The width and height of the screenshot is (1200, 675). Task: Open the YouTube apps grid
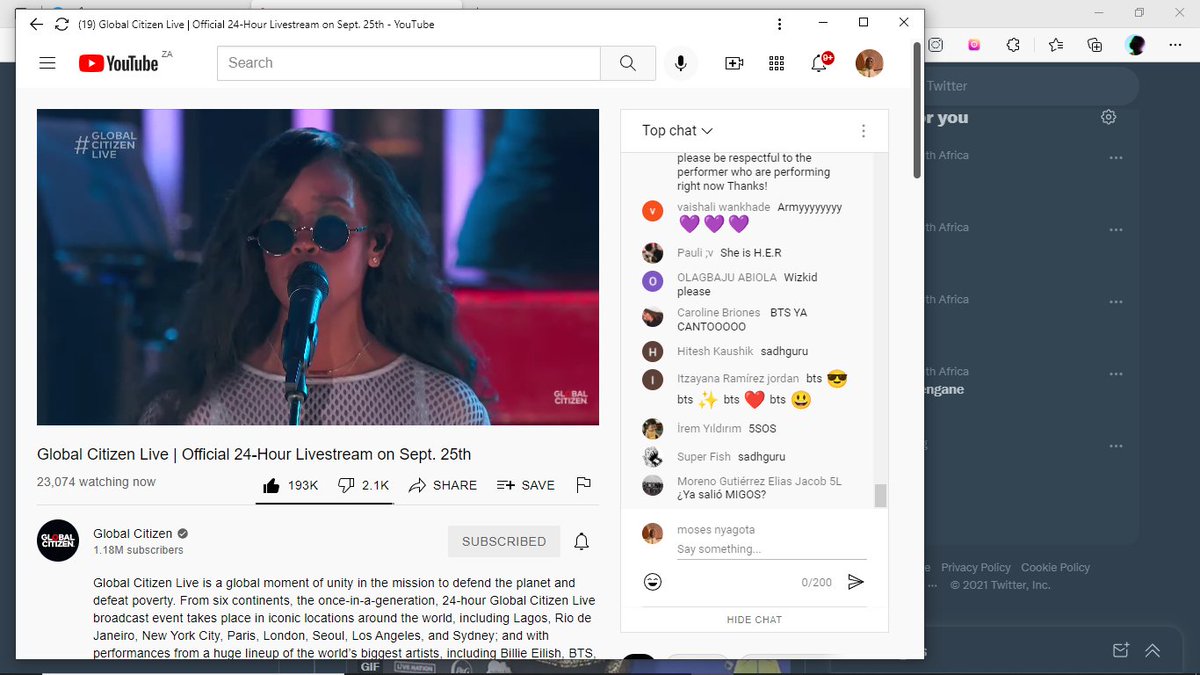pos(776,63)
